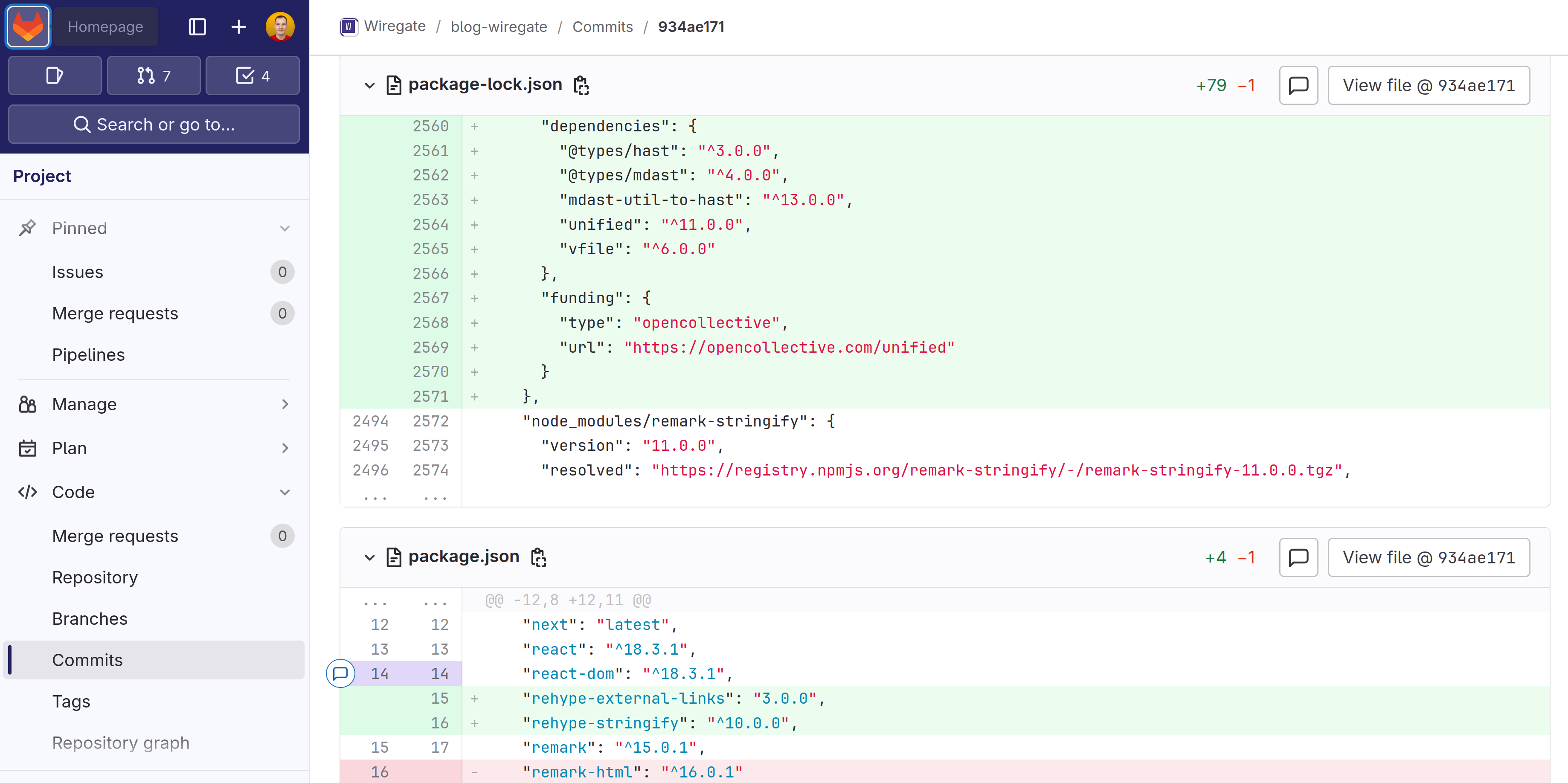Collapse the package.json diff section
The width and height of the screenshot is (1568, 783).
pos(370,557)
